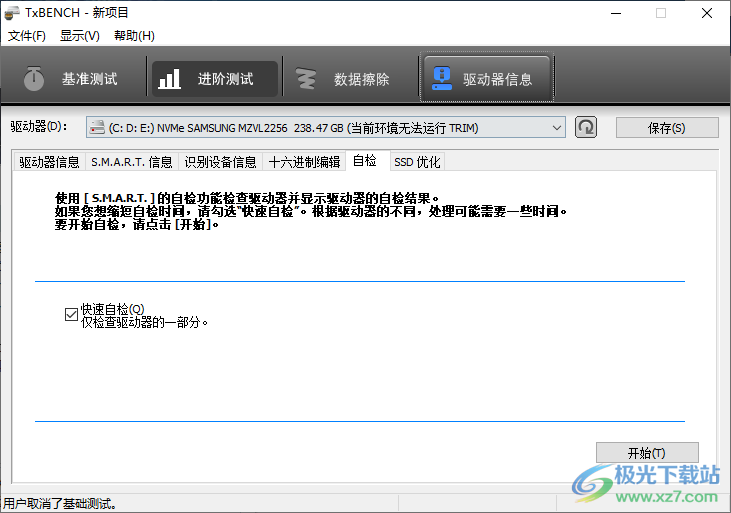
Task: Click status bar text 用户取消了基础测试
Action: tap(60, 504)
